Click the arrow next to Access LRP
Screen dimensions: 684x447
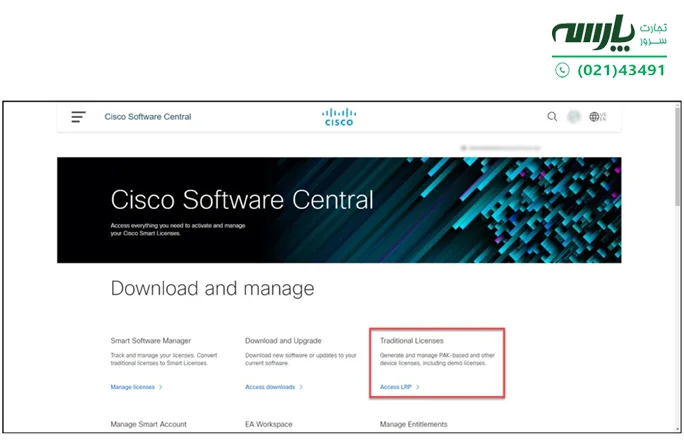[418, 386]
